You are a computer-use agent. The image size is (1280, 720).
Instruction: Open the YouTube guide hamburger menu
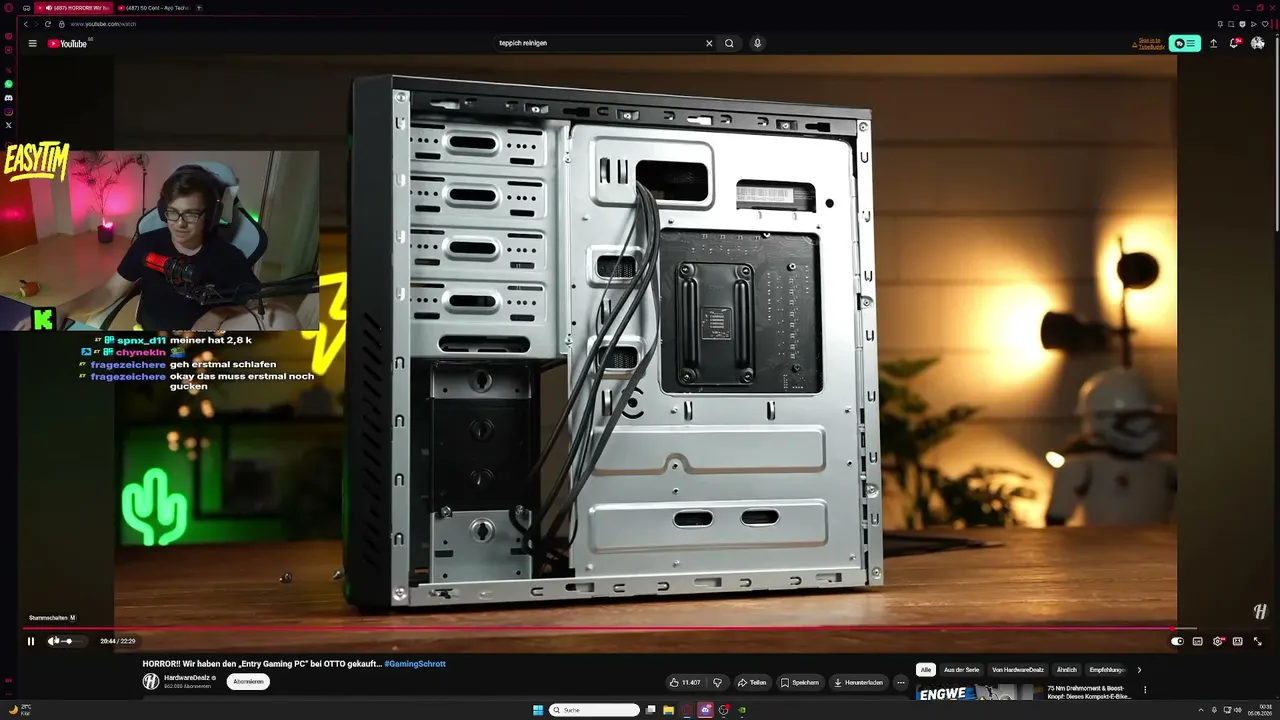[x=32, y=43]
